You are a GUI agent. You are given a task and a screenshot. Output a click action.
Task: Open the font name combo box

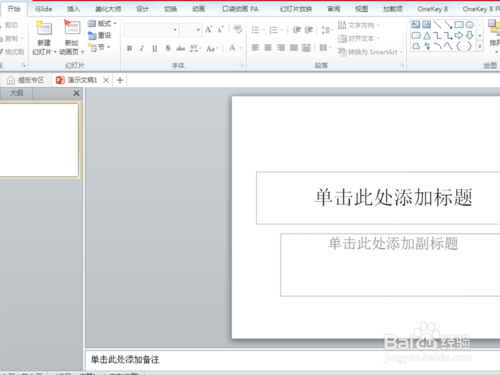click(x=151, y=30)
